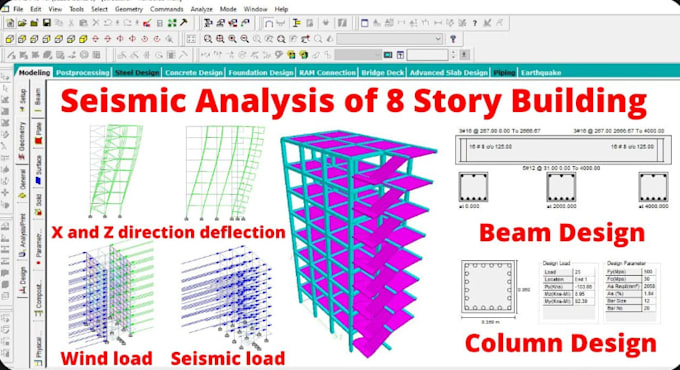Click the yellow I-beam section icon
680x370 pixels.
tap(296, 23)
